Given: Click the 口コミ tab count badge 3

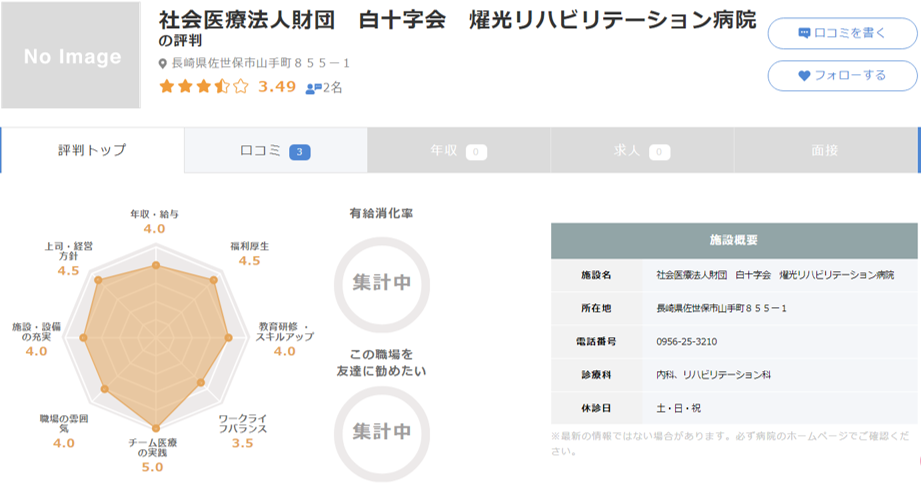Looking at the screenshot, I should [x=300, y=152].
